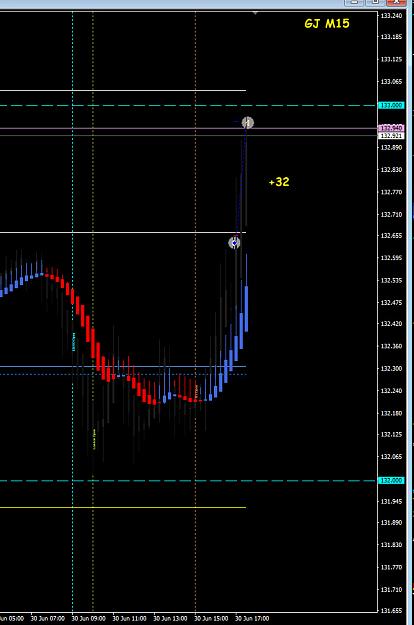Click the 132.535 price on the scale

pyautogui.click(x=391, y=281)
